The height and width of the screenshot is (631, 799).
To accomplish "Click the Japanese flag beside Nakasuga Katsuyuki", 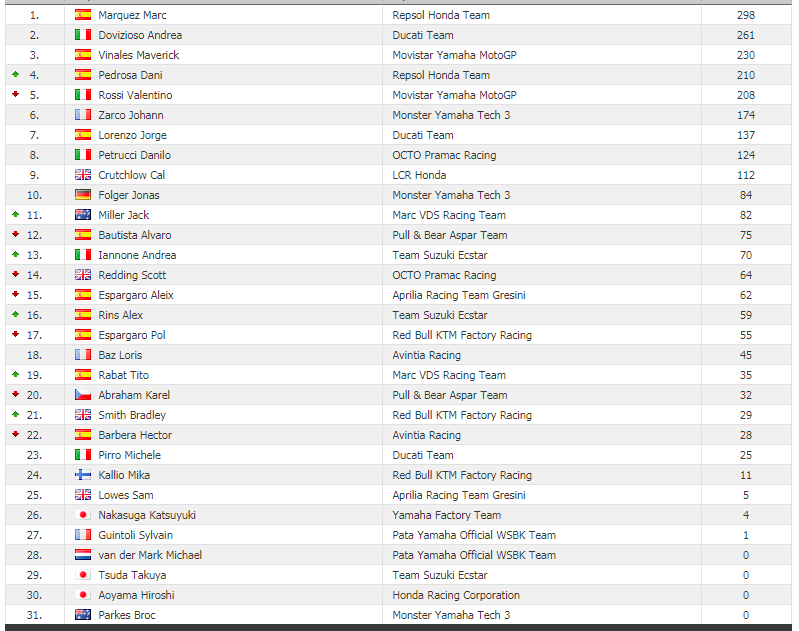I will 83,515.
